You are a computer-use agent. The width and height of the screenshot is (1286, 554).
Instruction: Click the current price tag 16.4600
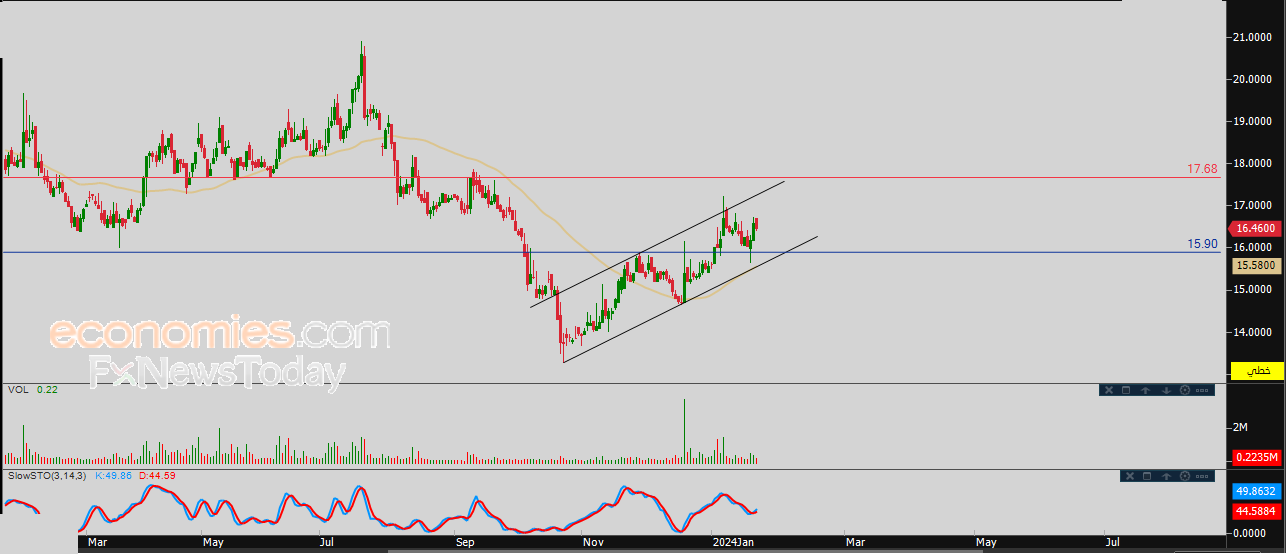point(1257,227)
